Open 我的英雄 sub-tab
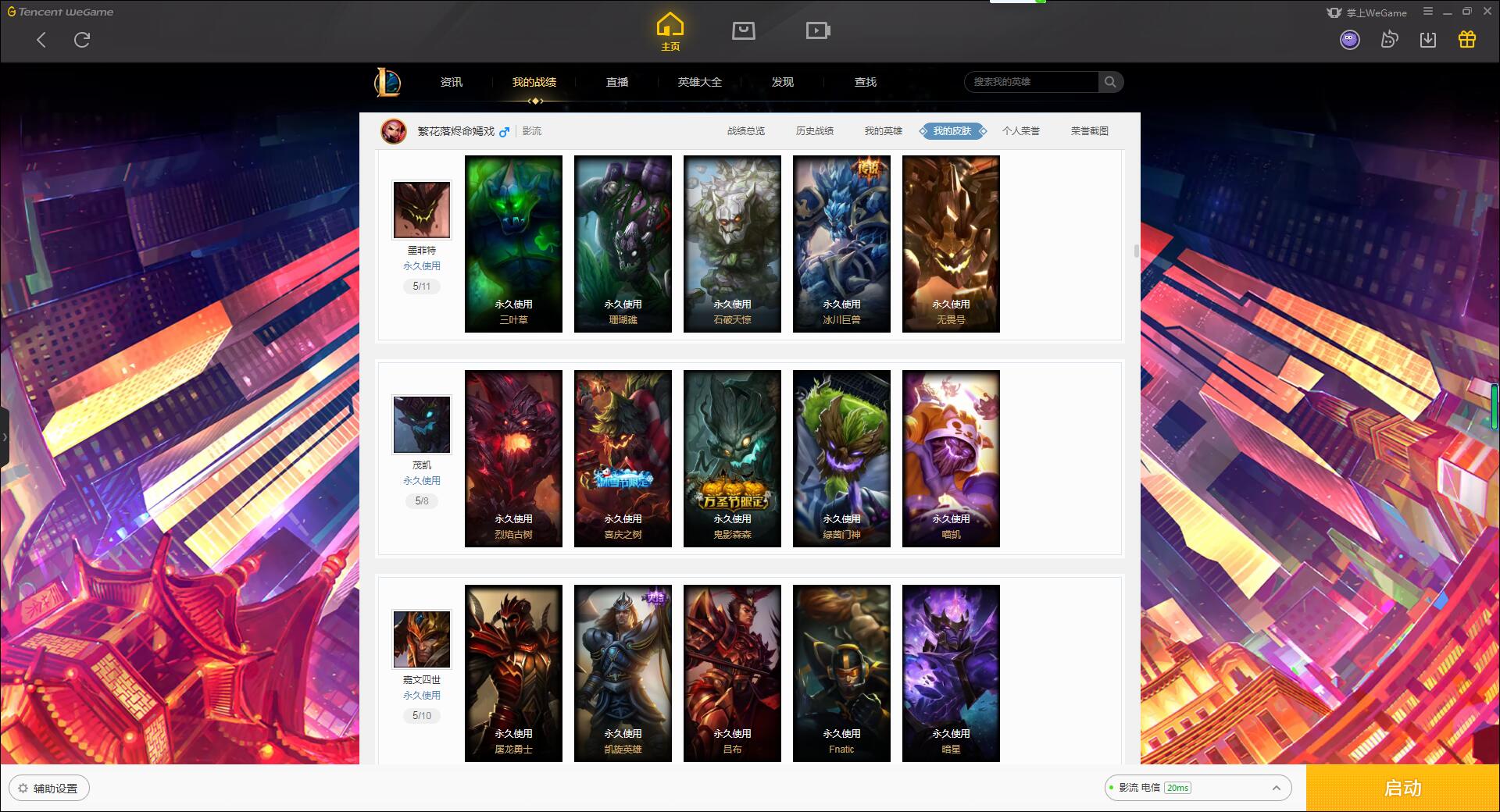The image size is (1500, 812). tap(884, 131)
